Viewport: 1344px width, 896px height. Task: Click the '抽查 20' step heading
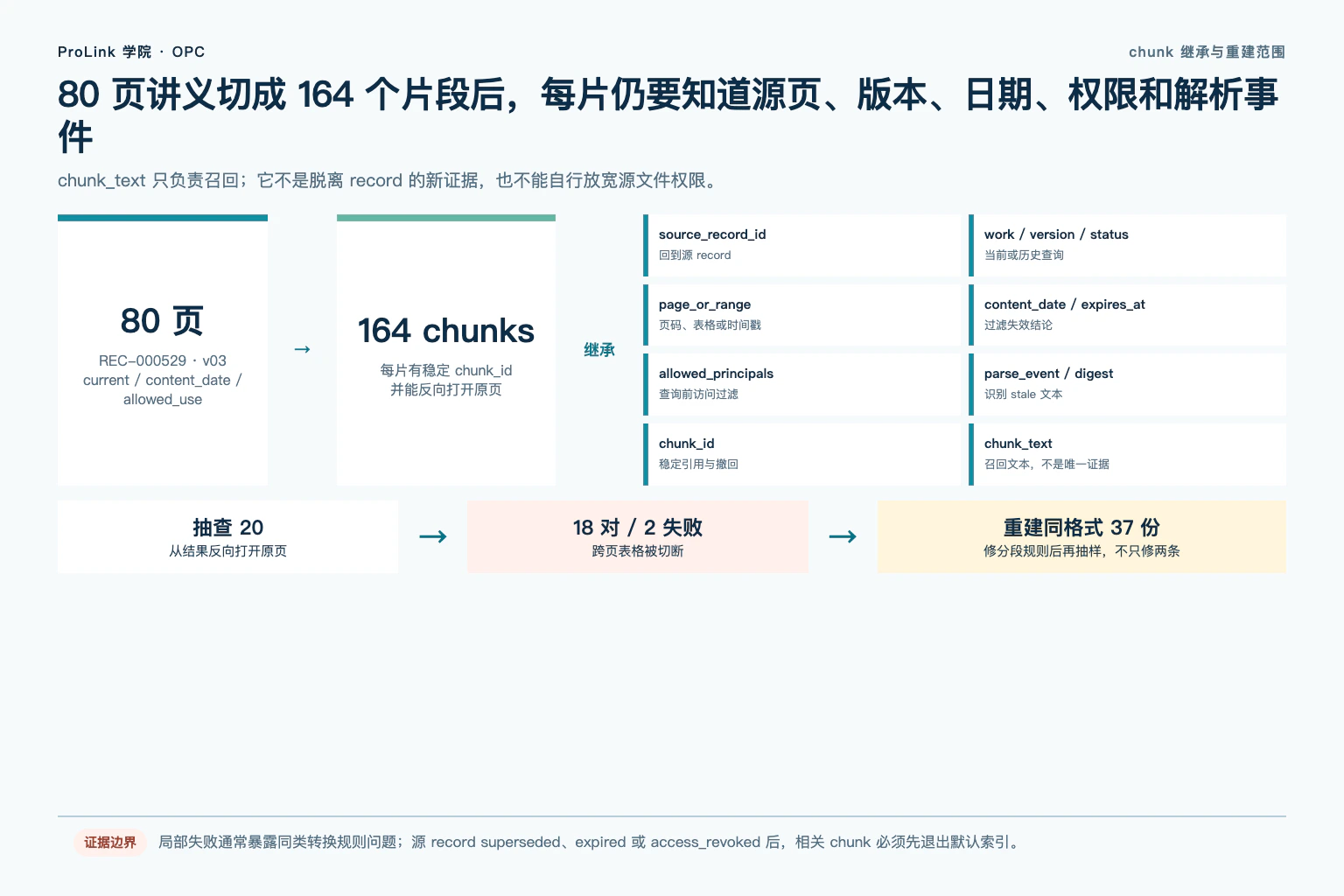tap(227, 528)
